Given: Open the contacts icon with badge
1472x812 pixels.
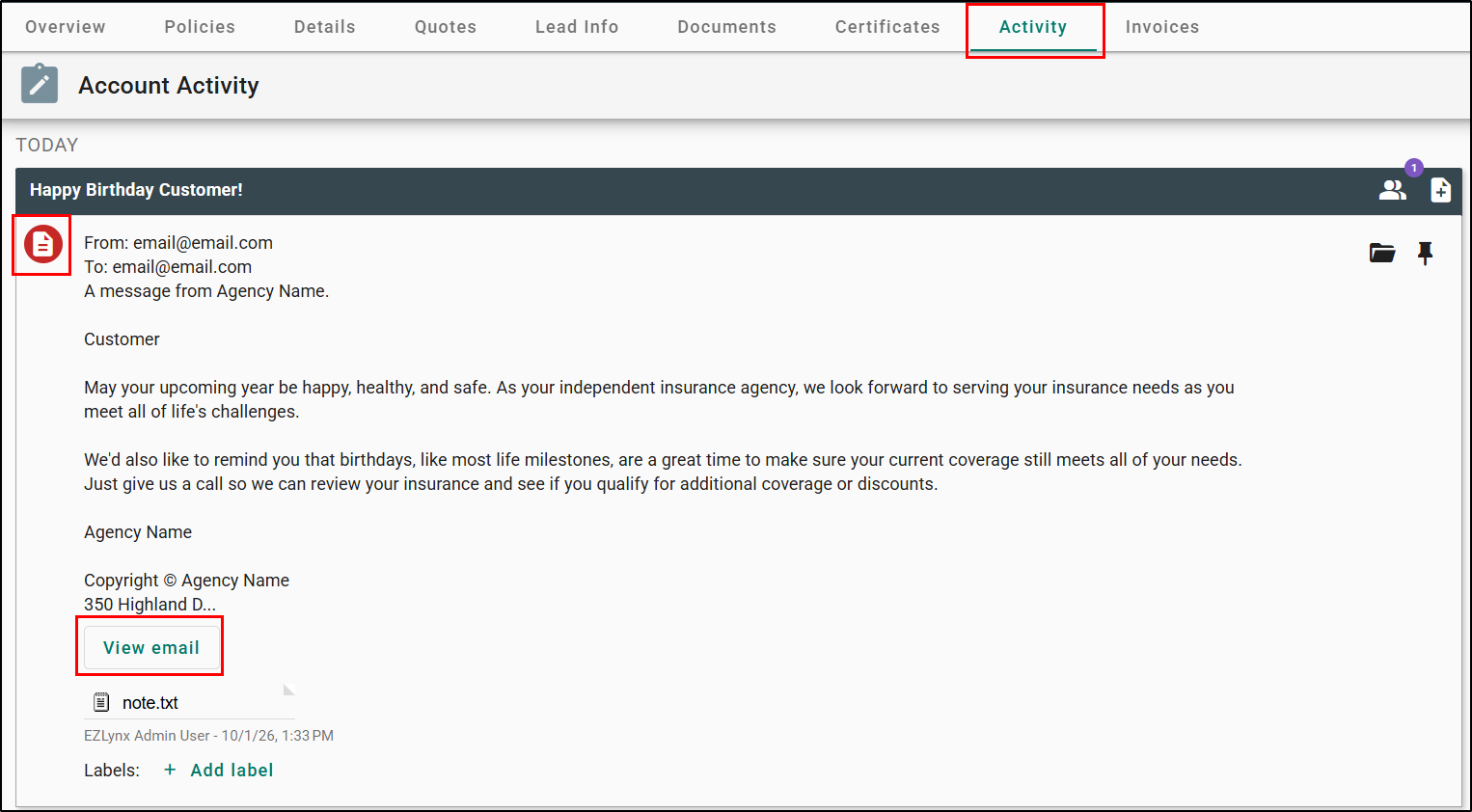Looking at the screenshot, I should [1393, 190].
